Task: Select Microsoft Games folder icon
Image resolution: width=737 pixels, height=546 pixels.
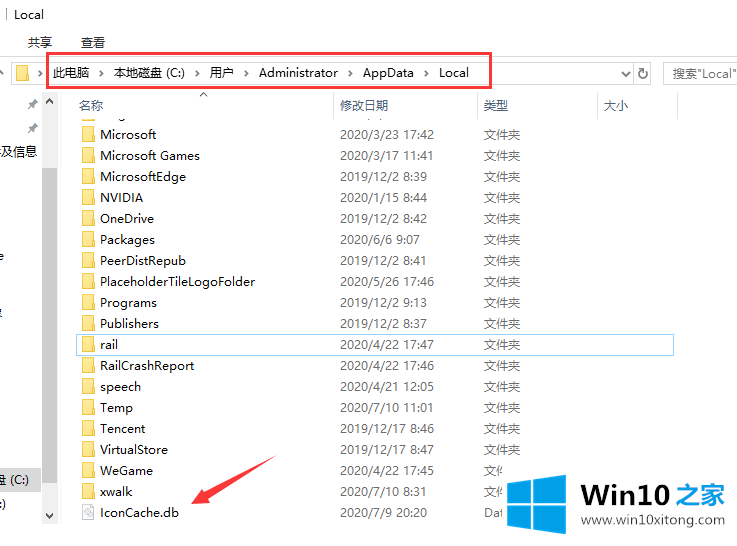Action: click(88, 156)
